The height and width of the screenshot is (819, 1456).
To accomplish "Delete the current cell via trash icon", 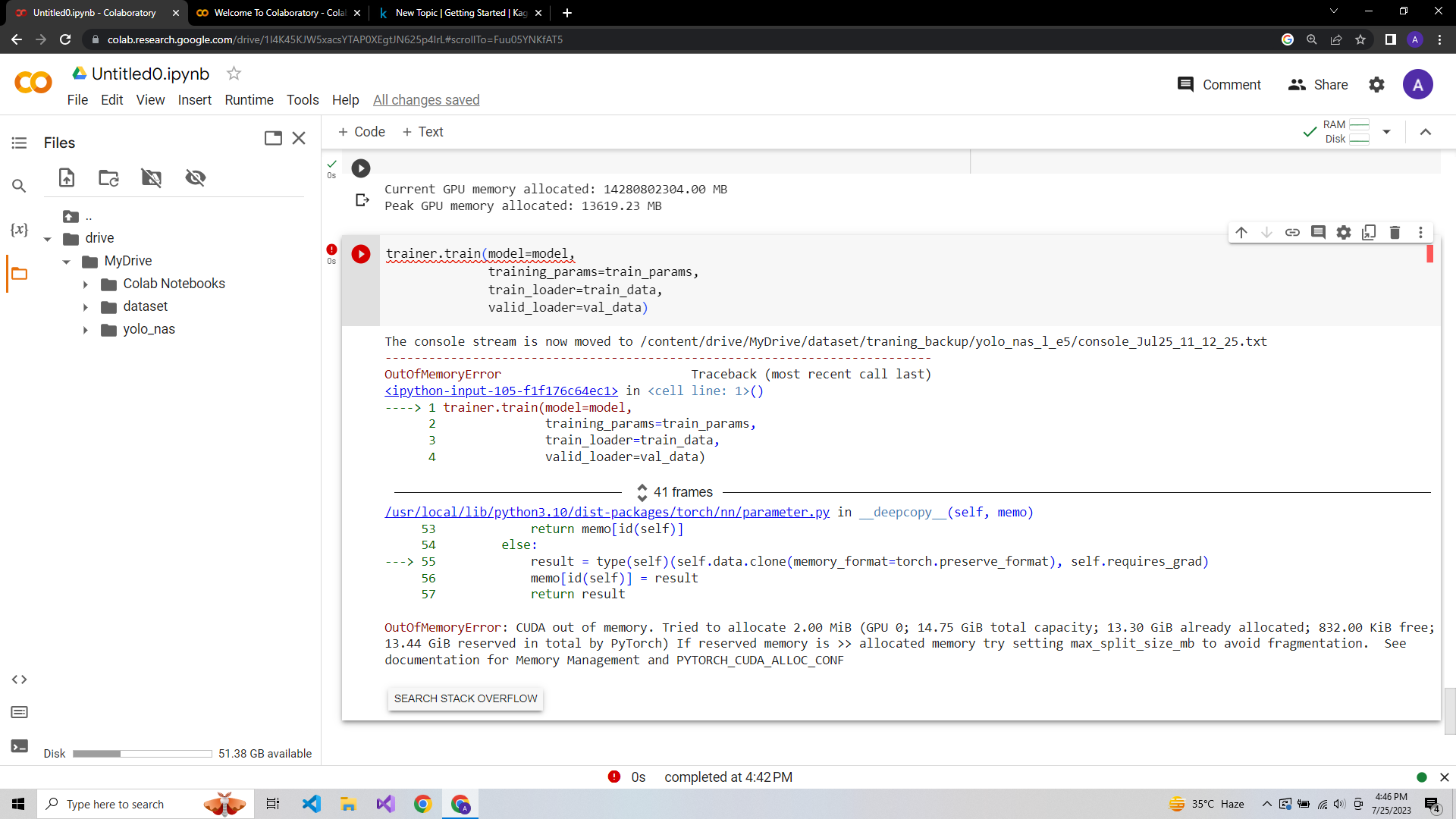I will [1395, 233].
